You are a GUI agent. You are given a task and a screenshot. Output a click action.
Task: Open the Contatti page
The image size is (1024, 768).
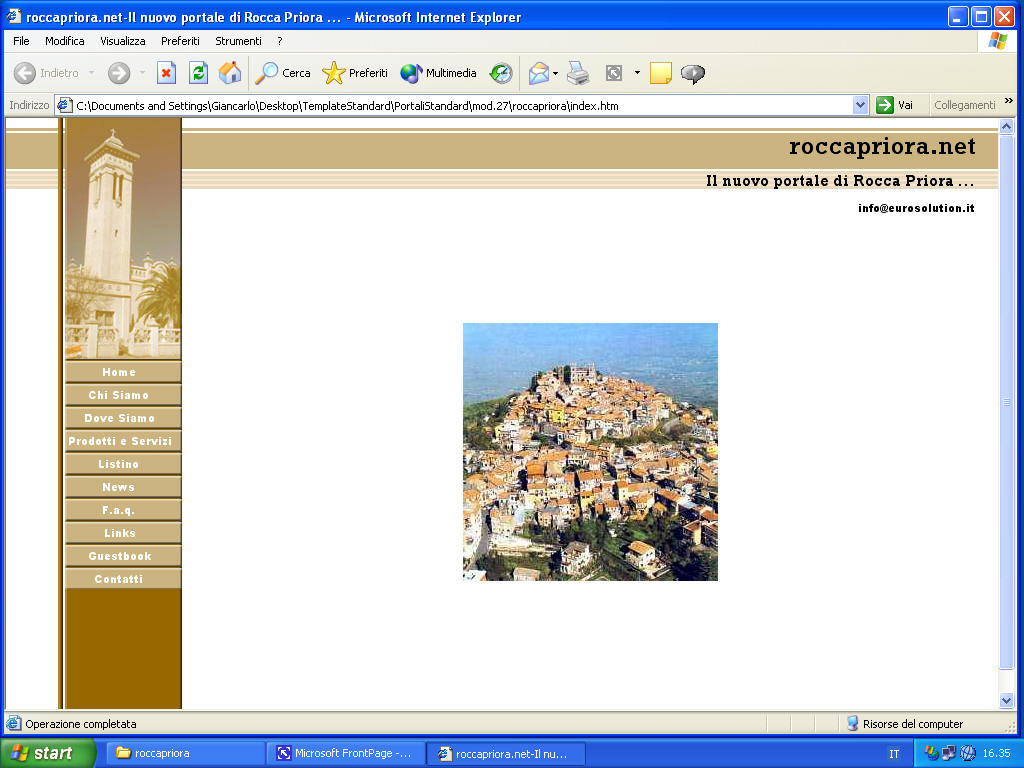(123, 579)
